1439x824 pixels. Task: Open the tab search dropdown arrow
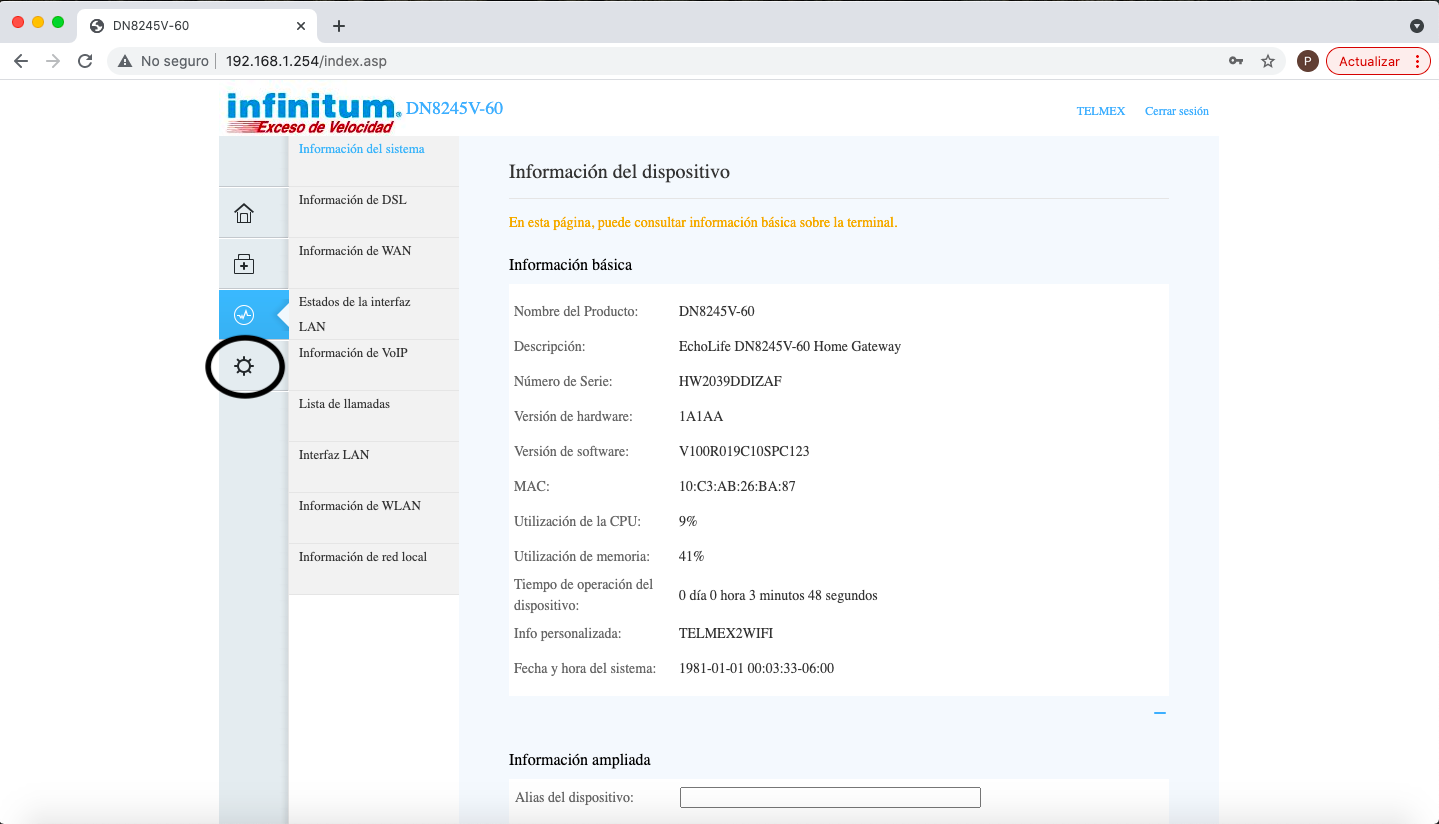pyautogui.click(x=1416, y=26)
